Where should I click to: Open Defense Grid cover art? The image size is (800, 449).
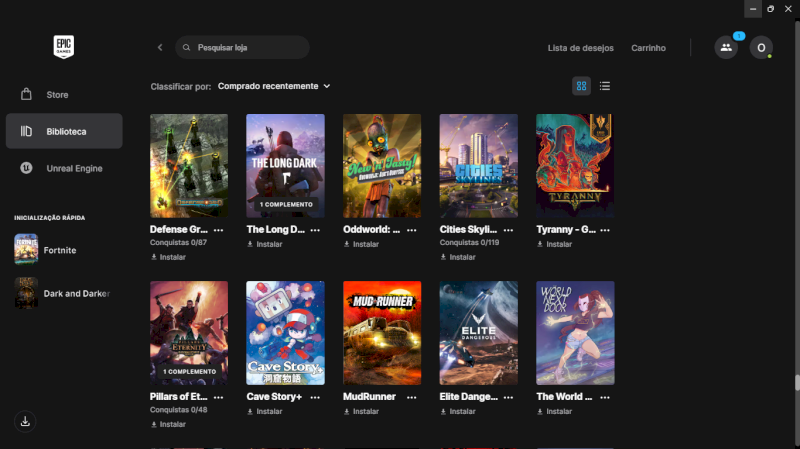pyautogui.click(x=189, y=166)
